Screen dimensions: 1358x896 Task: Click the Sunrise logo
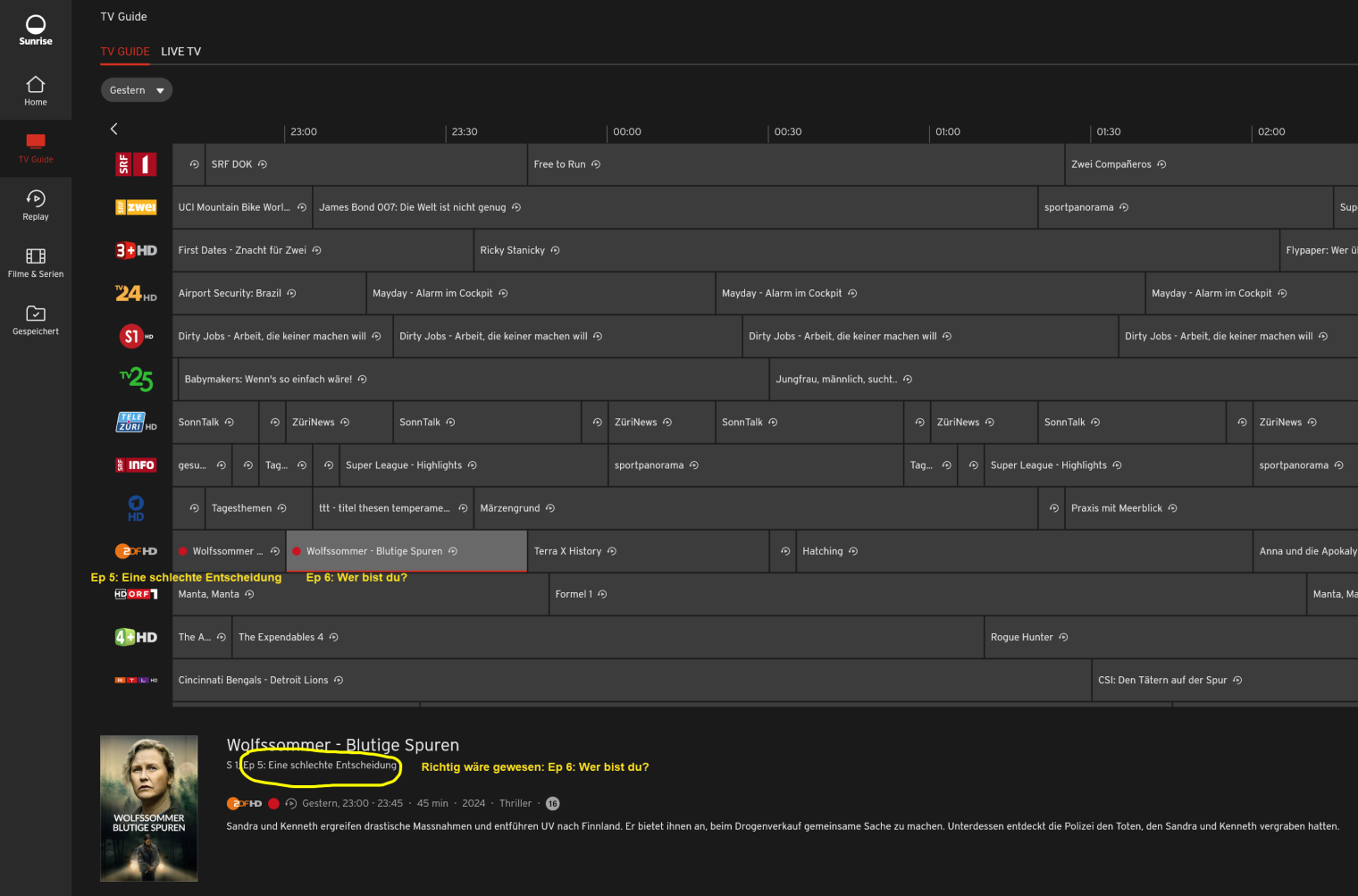[36, 29]
